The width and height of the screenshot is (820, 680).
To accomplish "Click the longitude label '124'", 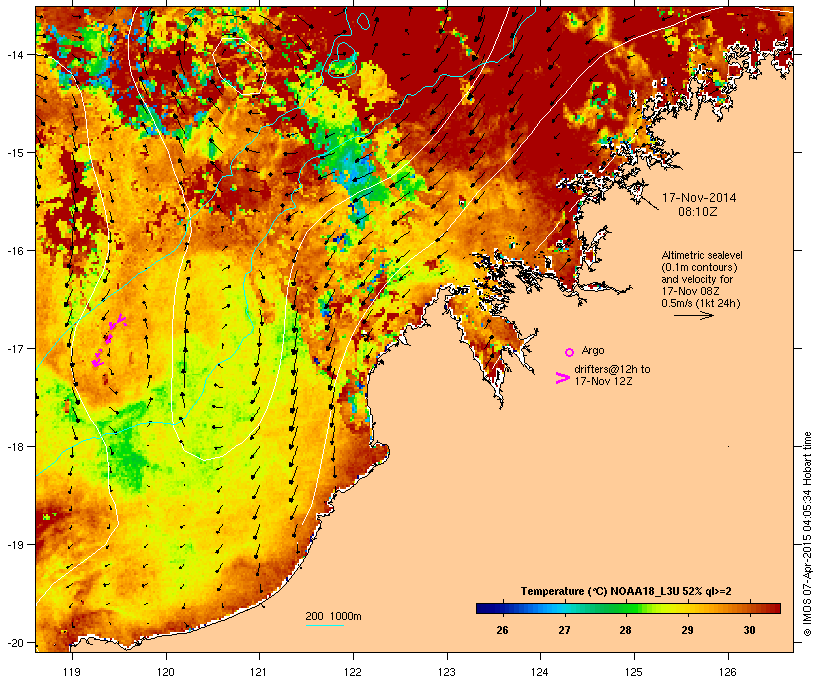I will tap(540, 672).
